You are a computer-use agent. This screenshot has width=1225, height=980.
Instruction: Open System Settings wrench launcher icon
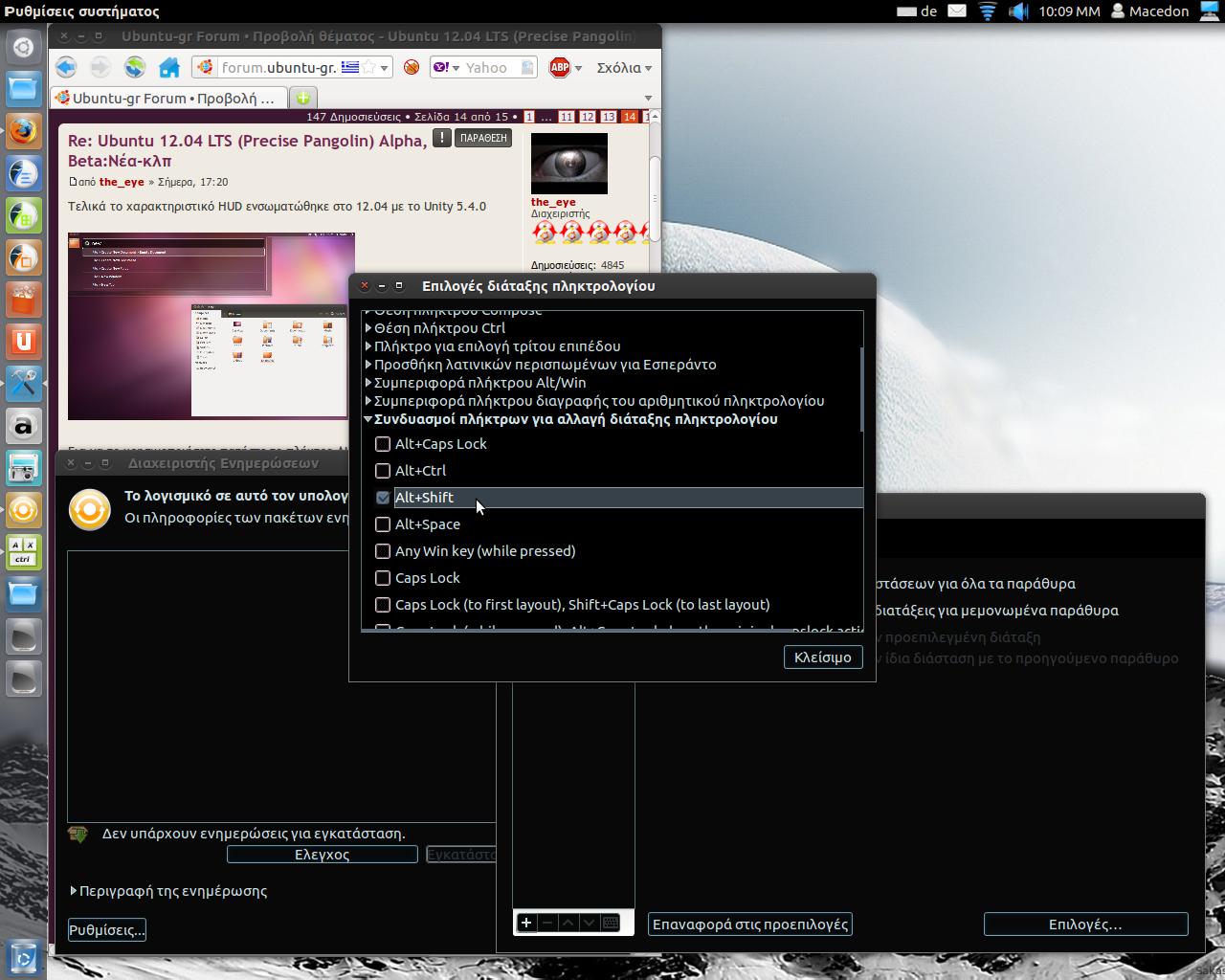tap(23, 384)
